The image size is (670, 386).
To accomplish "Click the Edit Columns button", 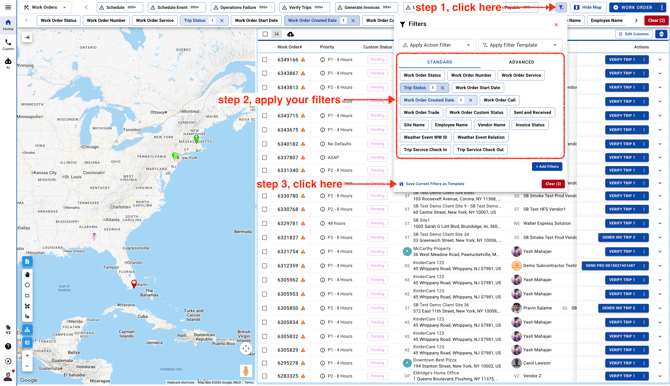I will click(634, 34).
